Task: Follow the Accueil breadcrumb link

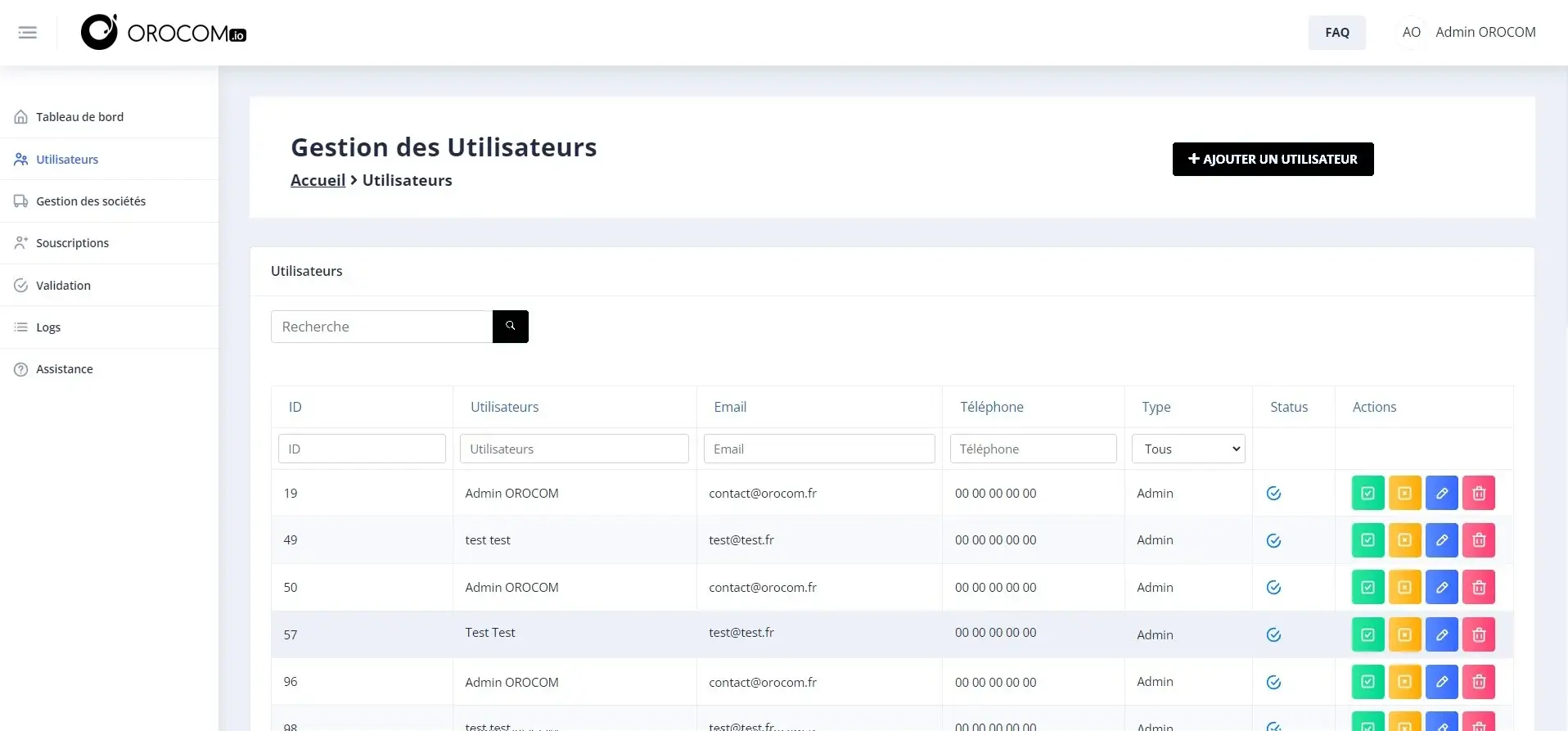Action: click(318, 181)
